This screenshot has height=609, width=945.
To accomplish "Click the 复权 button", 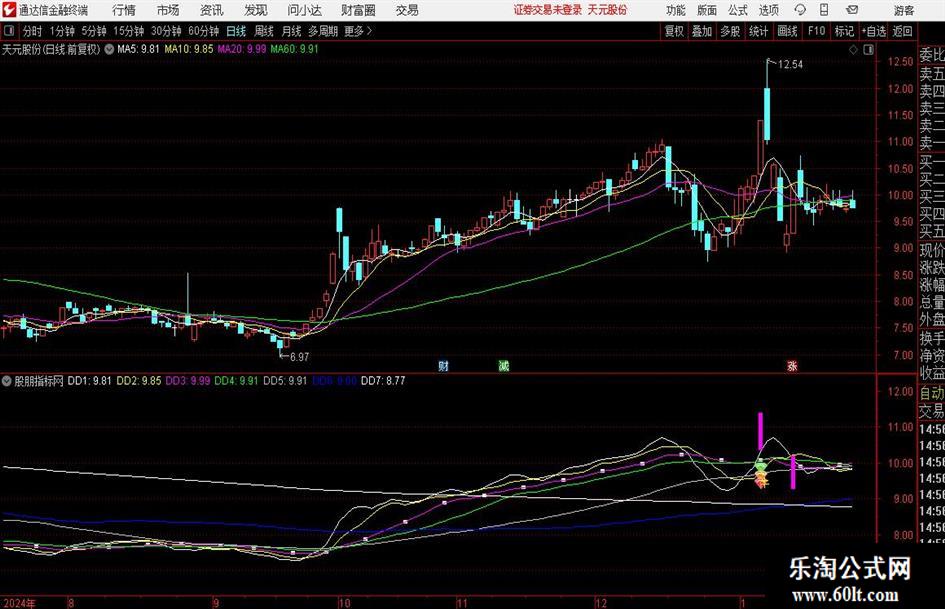I will (x=674, y=31).
